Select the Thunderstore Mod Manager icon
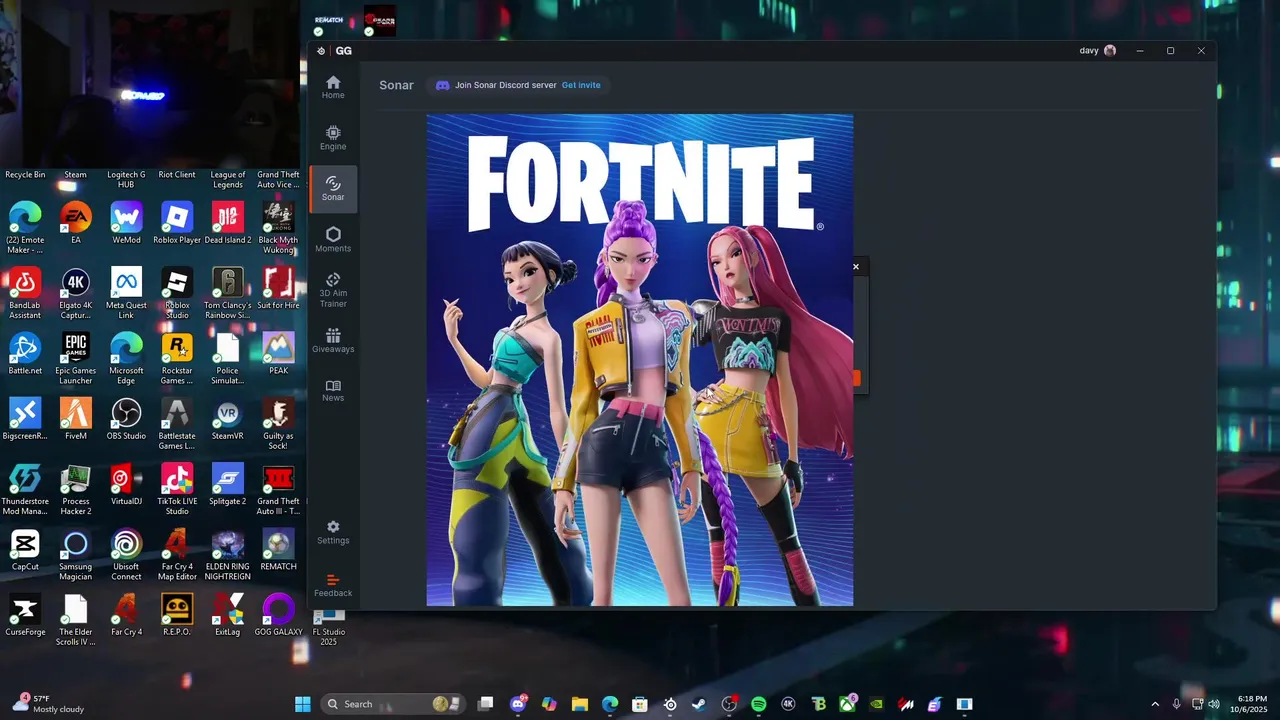This screenshot has height=720, width=1280. tap(25, 489)
